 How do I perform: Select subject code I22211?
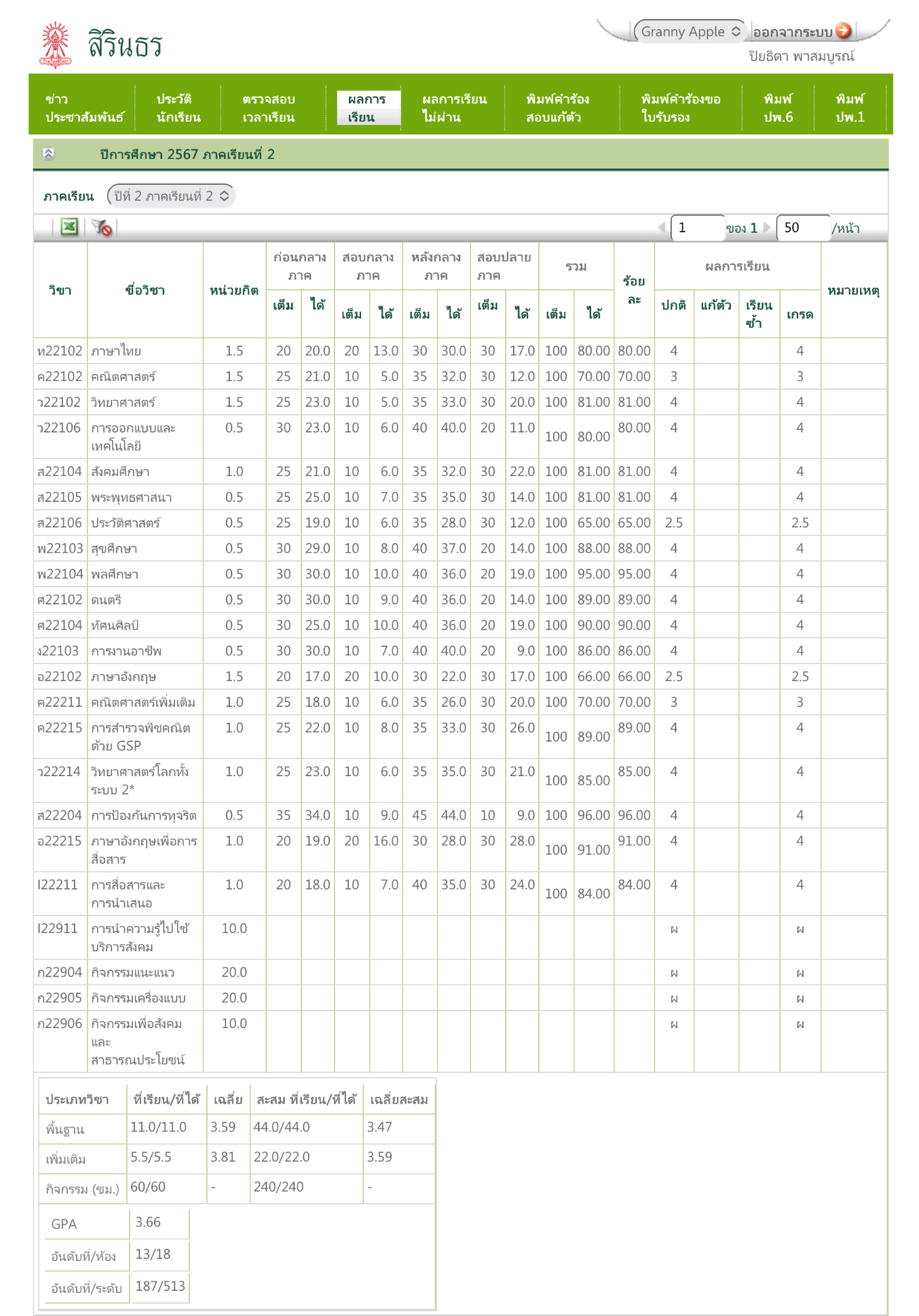pos(58,885)
